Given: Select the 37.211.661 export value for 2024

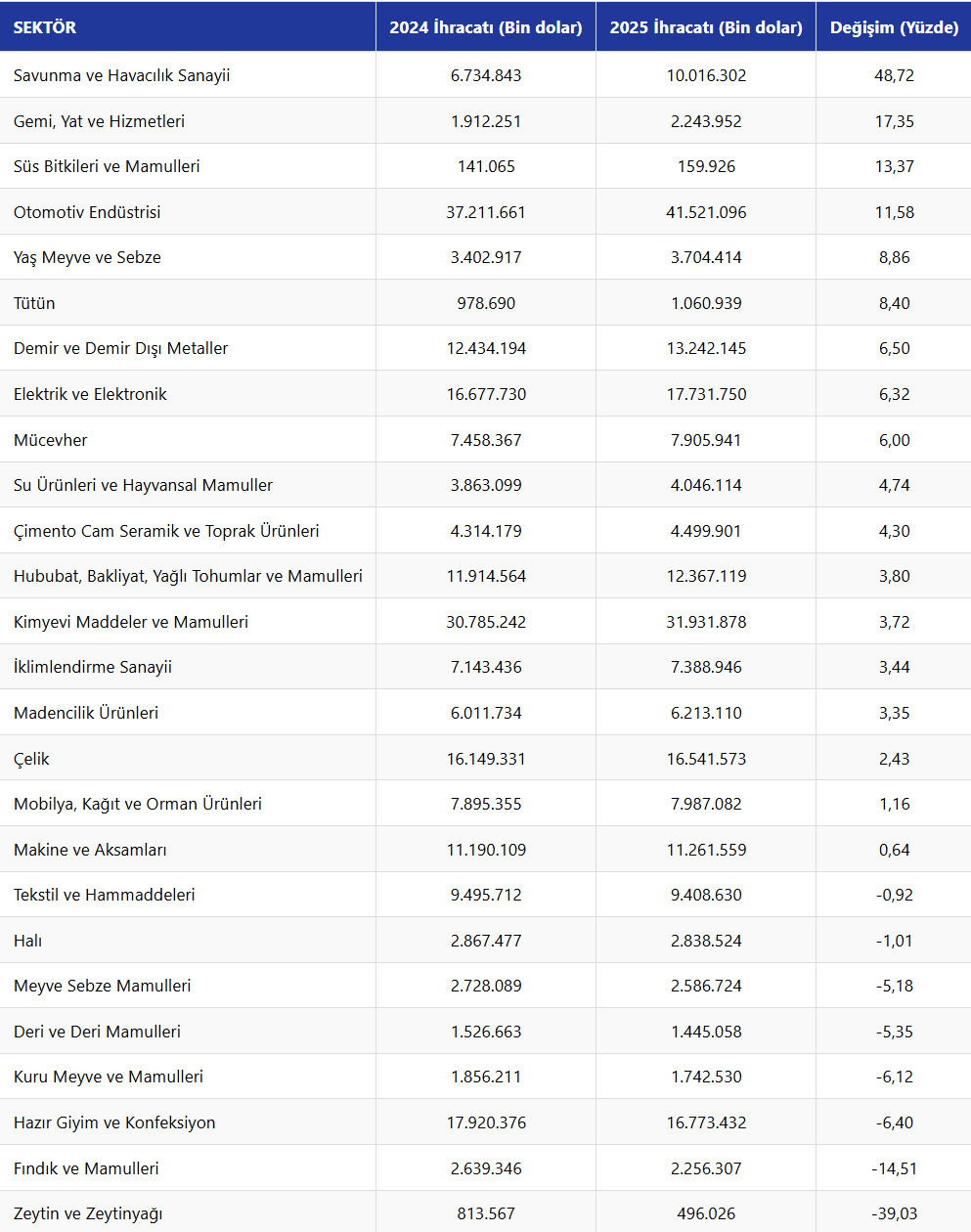Looking at the screenshot, I should (486, 212).
